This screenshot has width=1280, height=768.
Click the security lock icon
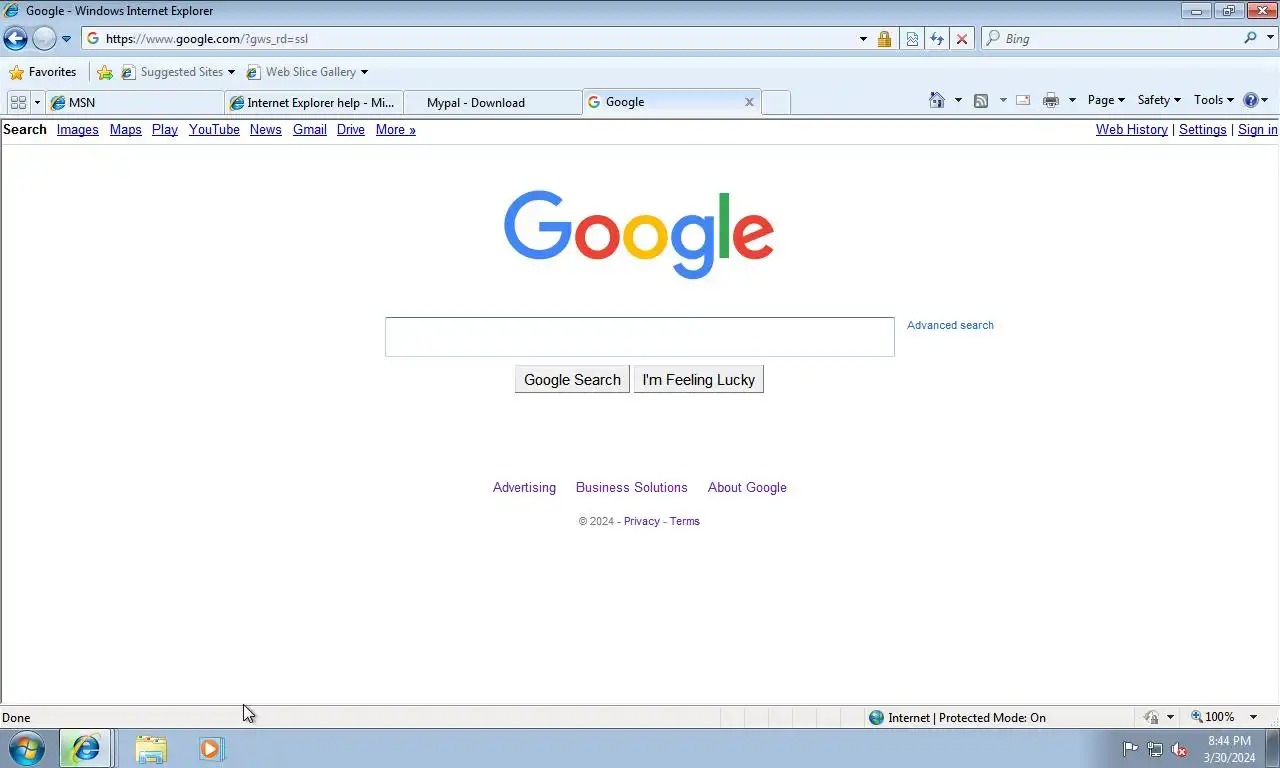coord(884,39)
